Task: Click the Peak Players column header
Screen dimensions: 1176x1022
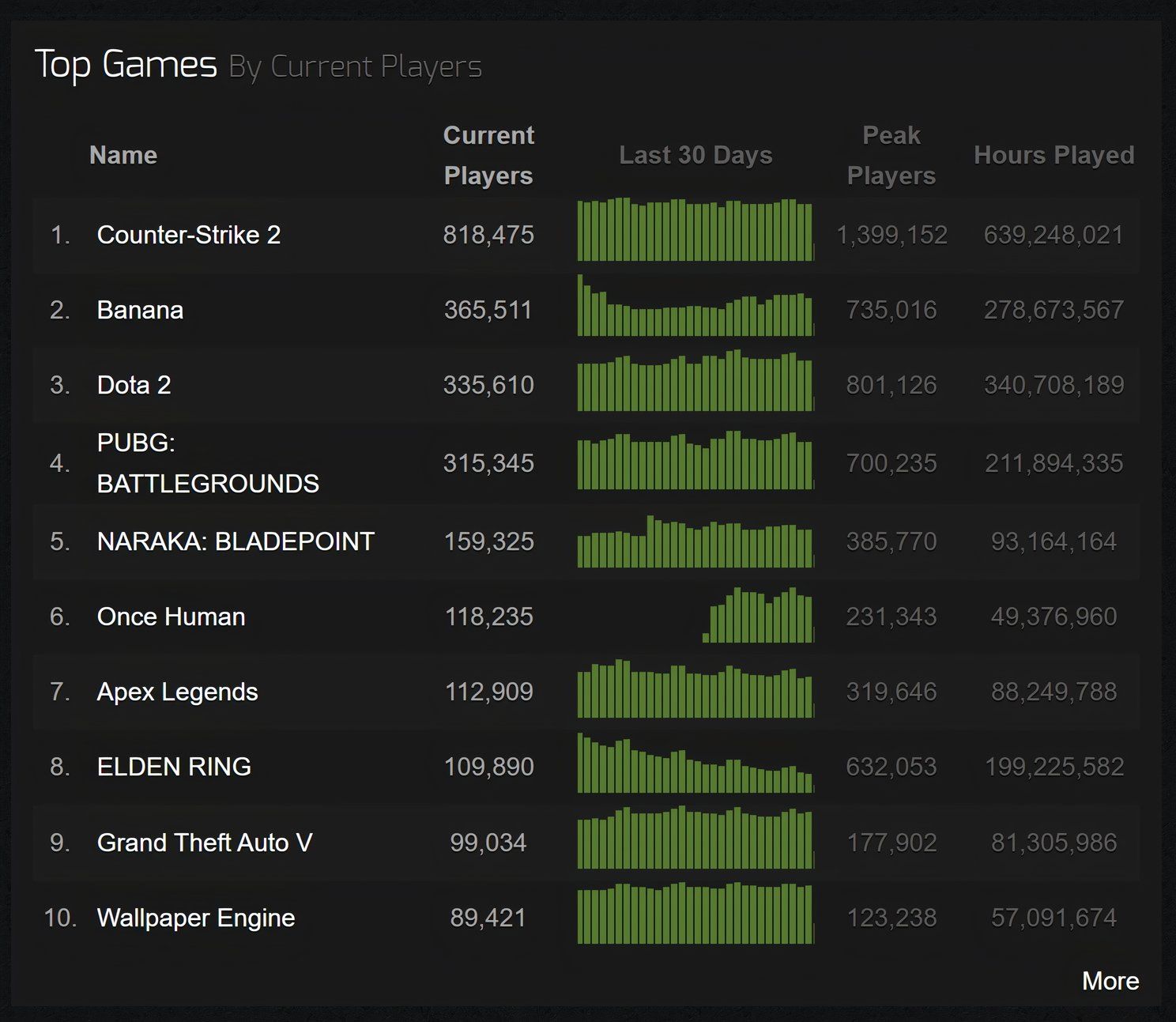Action: pos(891,155)
